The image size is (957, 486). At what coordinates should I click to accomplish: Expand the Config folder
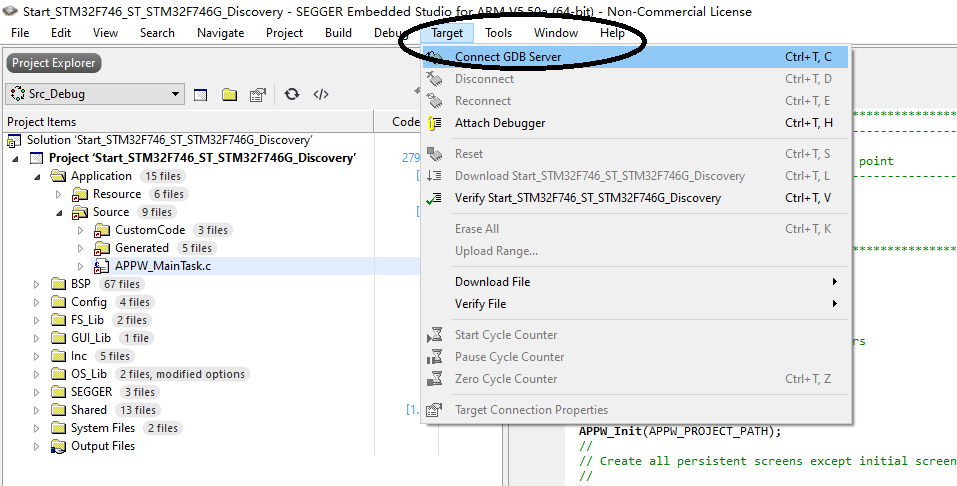pyautogui.click(x=37, y=302)
